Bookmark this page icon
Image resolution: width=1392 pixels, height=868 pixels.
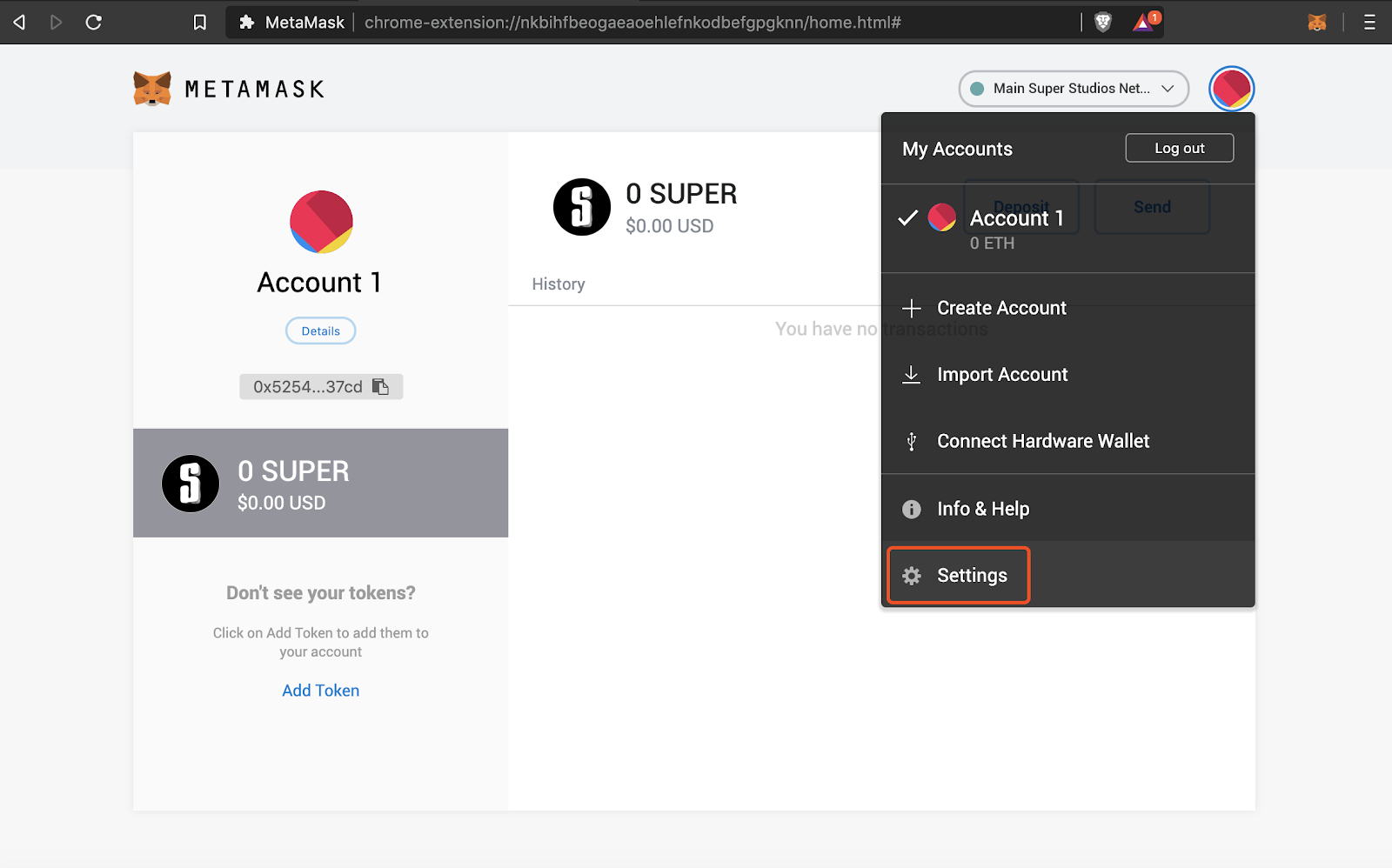(x=200, y=23)
